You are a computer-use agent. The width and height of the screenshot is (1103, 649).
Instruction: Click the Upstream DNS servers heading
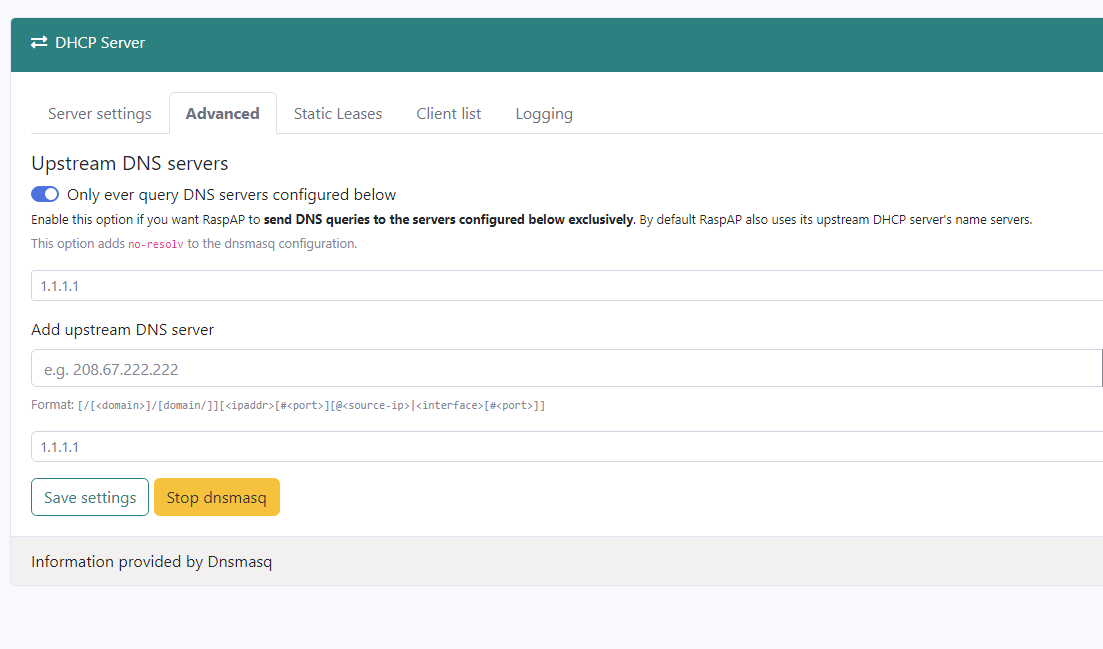(x=129, y=163)
